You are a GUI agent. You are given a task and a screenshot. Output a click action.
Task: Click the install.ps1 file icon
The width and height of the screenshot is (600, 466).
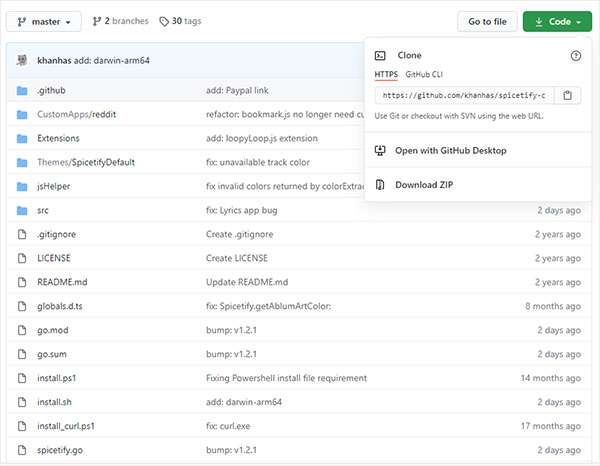coord(22,378)
